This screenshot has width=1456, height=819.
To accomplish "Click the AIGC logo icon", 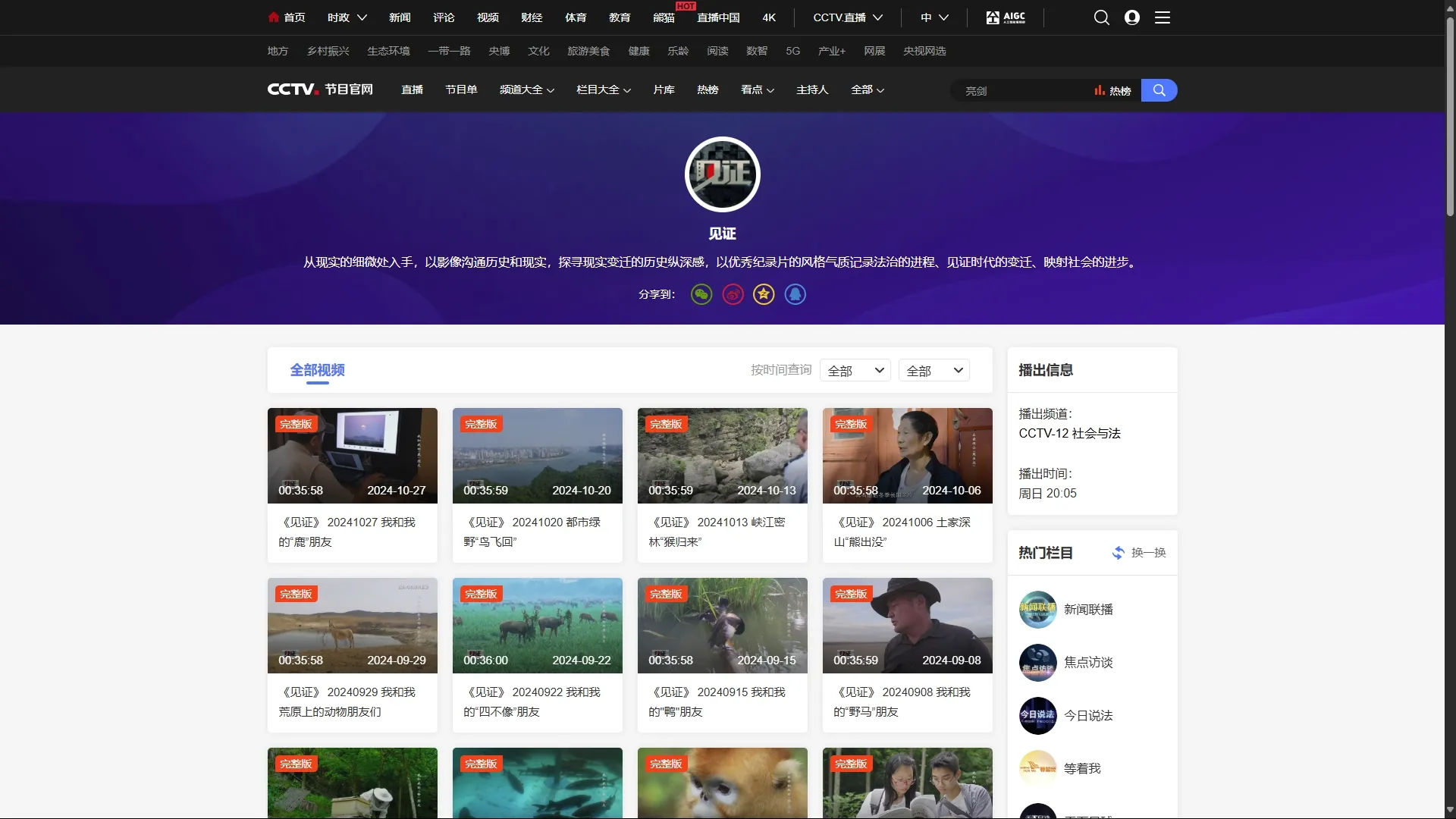I will coord(1006,17).
